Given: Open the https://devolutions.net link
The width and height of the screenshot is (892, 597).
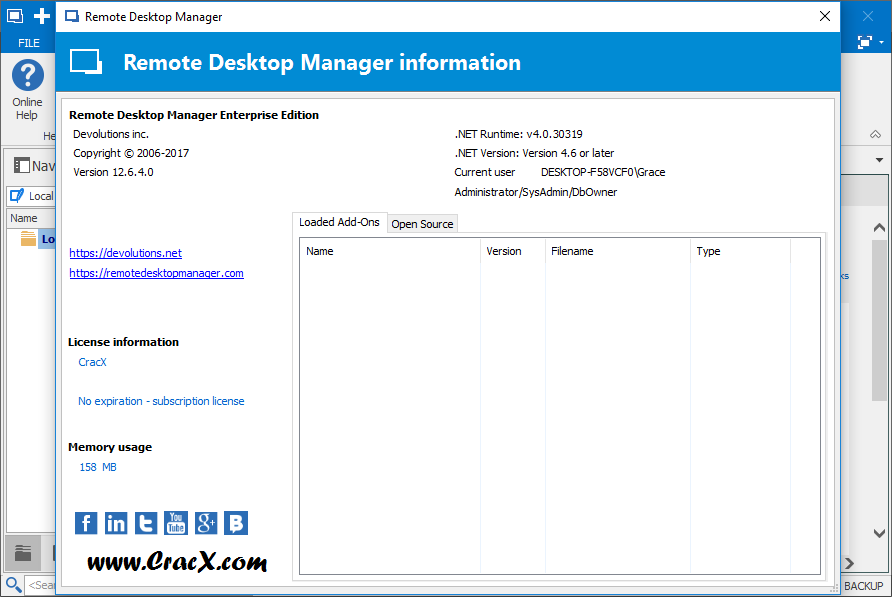Looking at the screenshot, I should 126,253.
